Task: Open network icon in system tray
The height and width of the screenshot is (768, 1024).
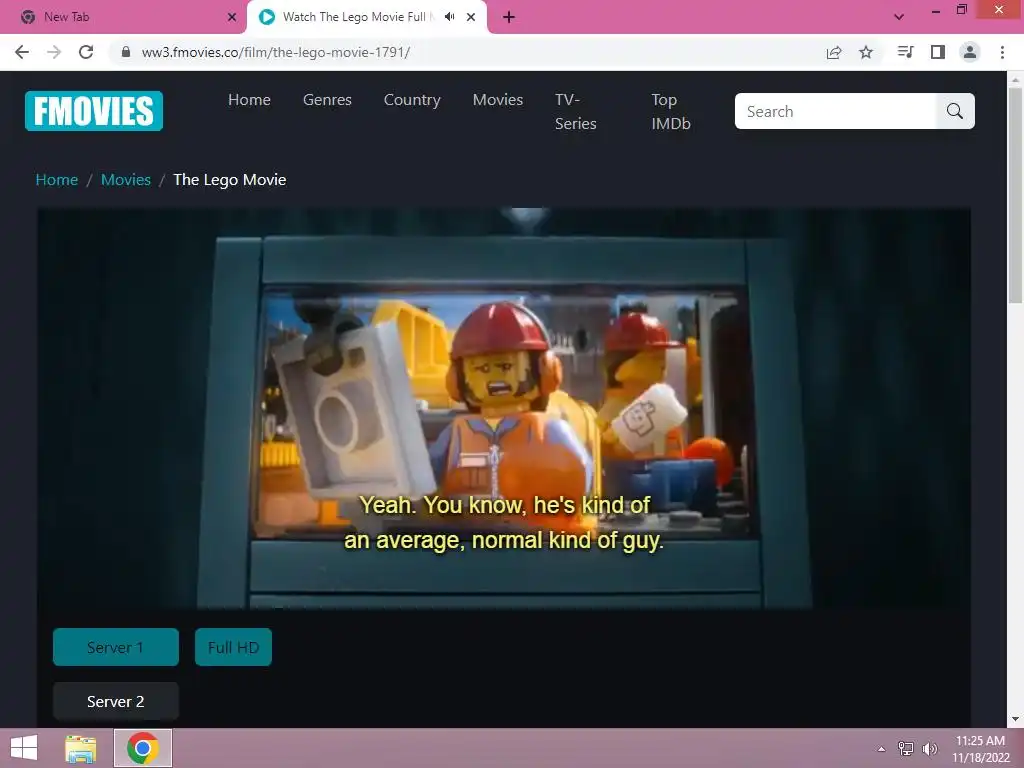Action: point(906,749)
